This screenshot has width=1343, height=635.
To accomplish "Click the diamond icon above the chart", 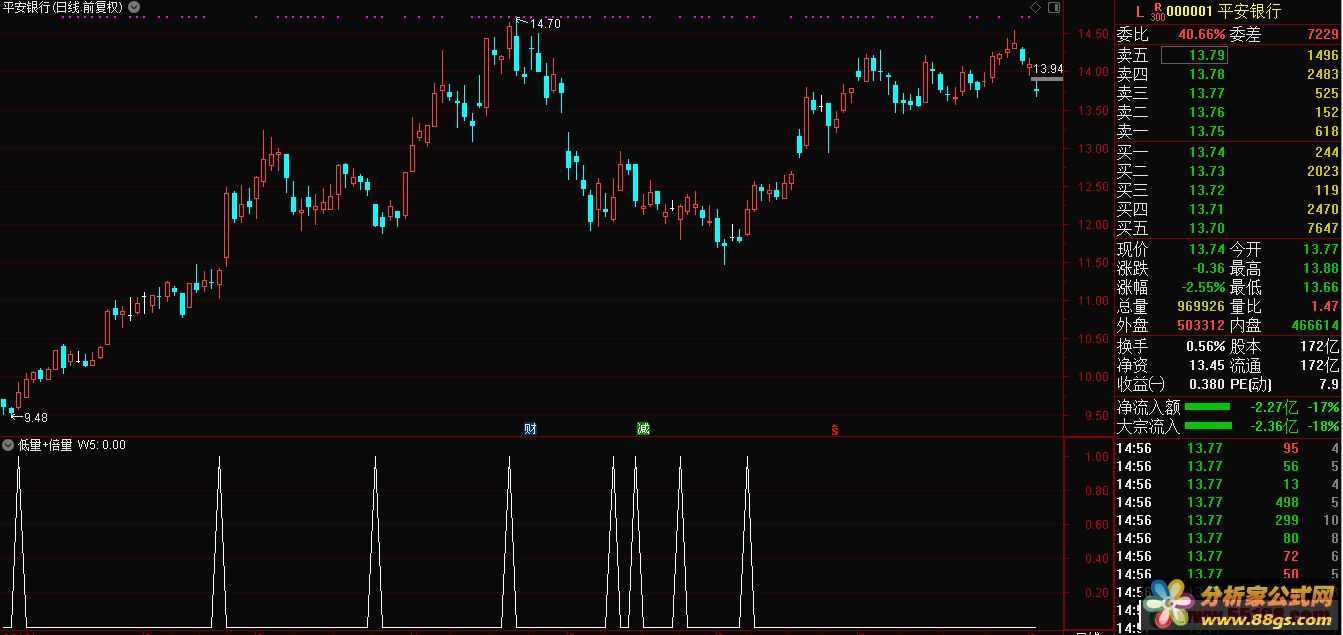I will [x=1036, y=7].
